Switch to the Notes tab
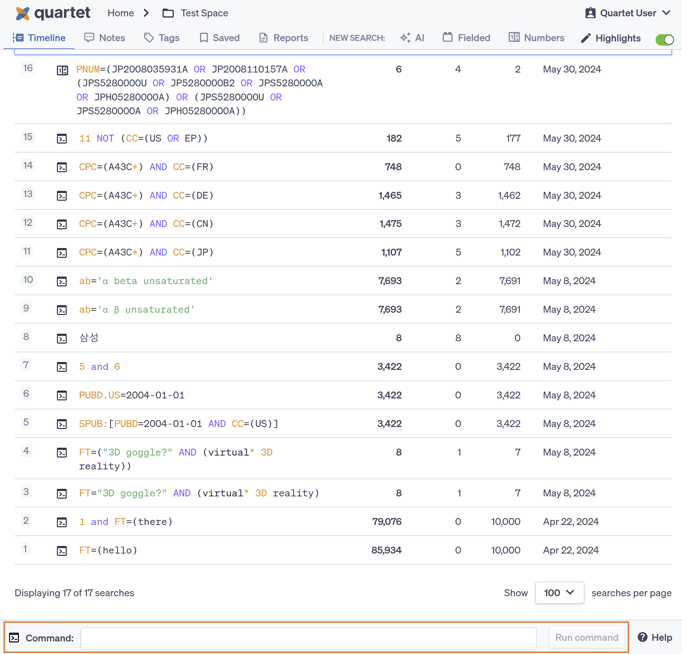 [104, 38]
